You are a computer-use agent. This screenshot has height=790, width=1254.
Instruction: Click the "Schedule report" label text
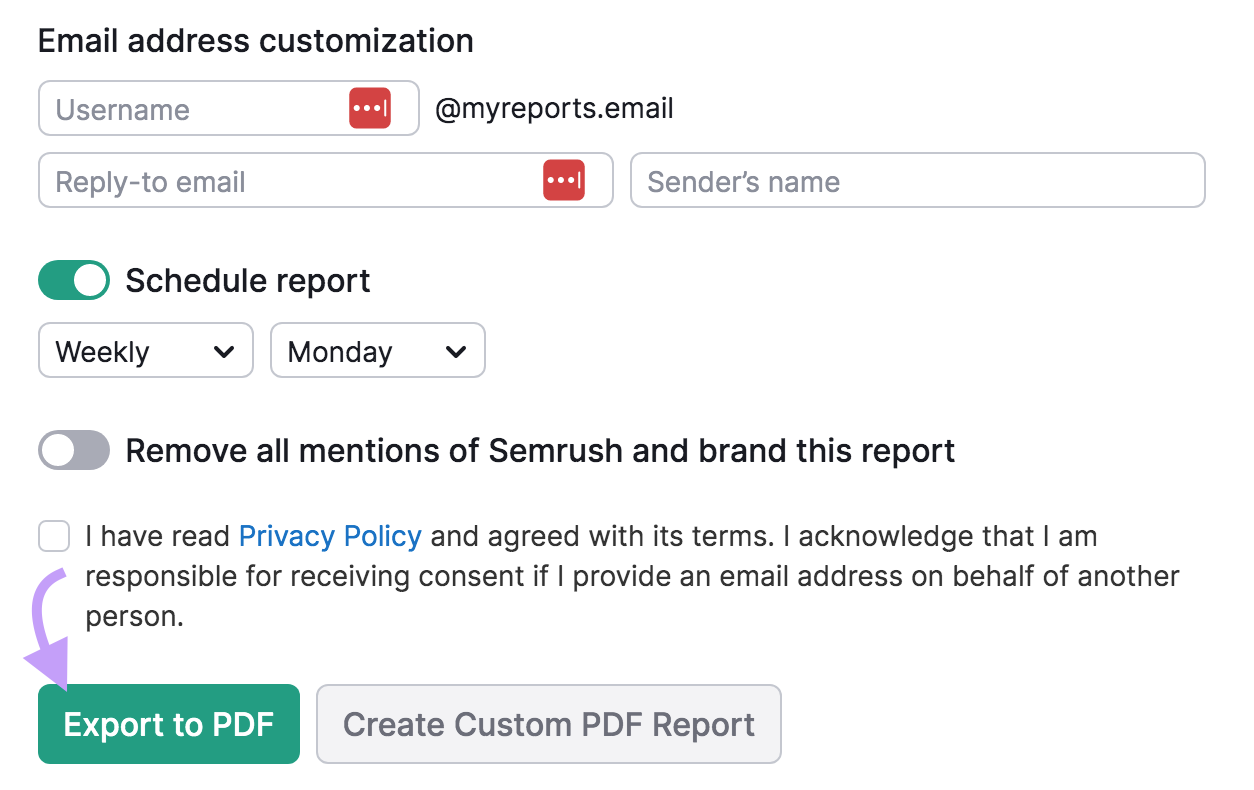pos(246,280)
